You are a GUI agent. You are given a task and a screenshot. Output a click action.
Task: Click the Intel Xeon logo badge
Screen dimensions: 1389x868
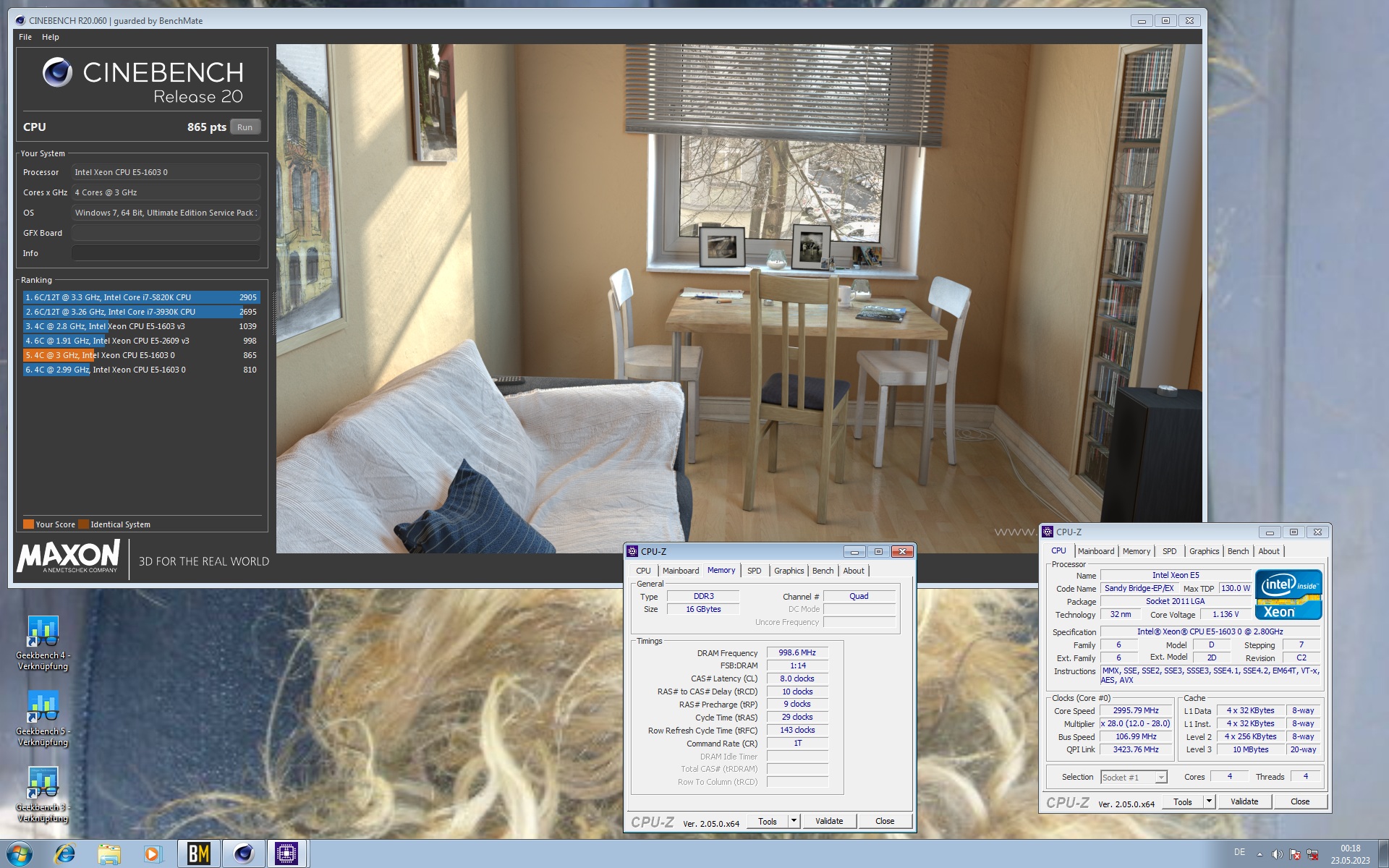click(1288, 595)
